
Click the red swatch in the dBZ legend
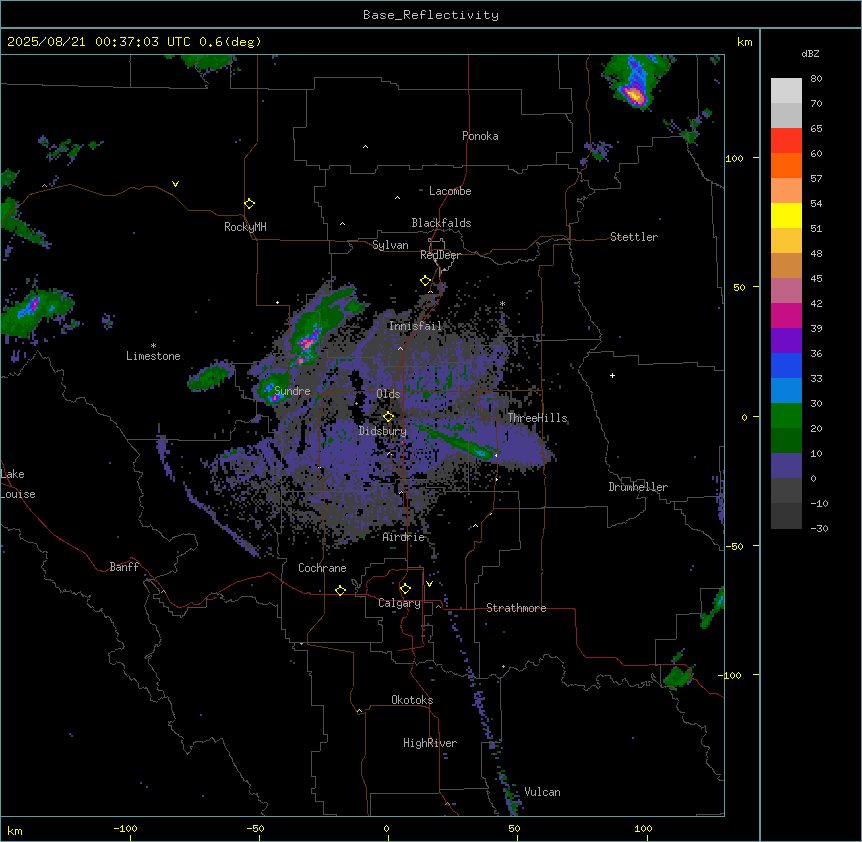point(786,141)
